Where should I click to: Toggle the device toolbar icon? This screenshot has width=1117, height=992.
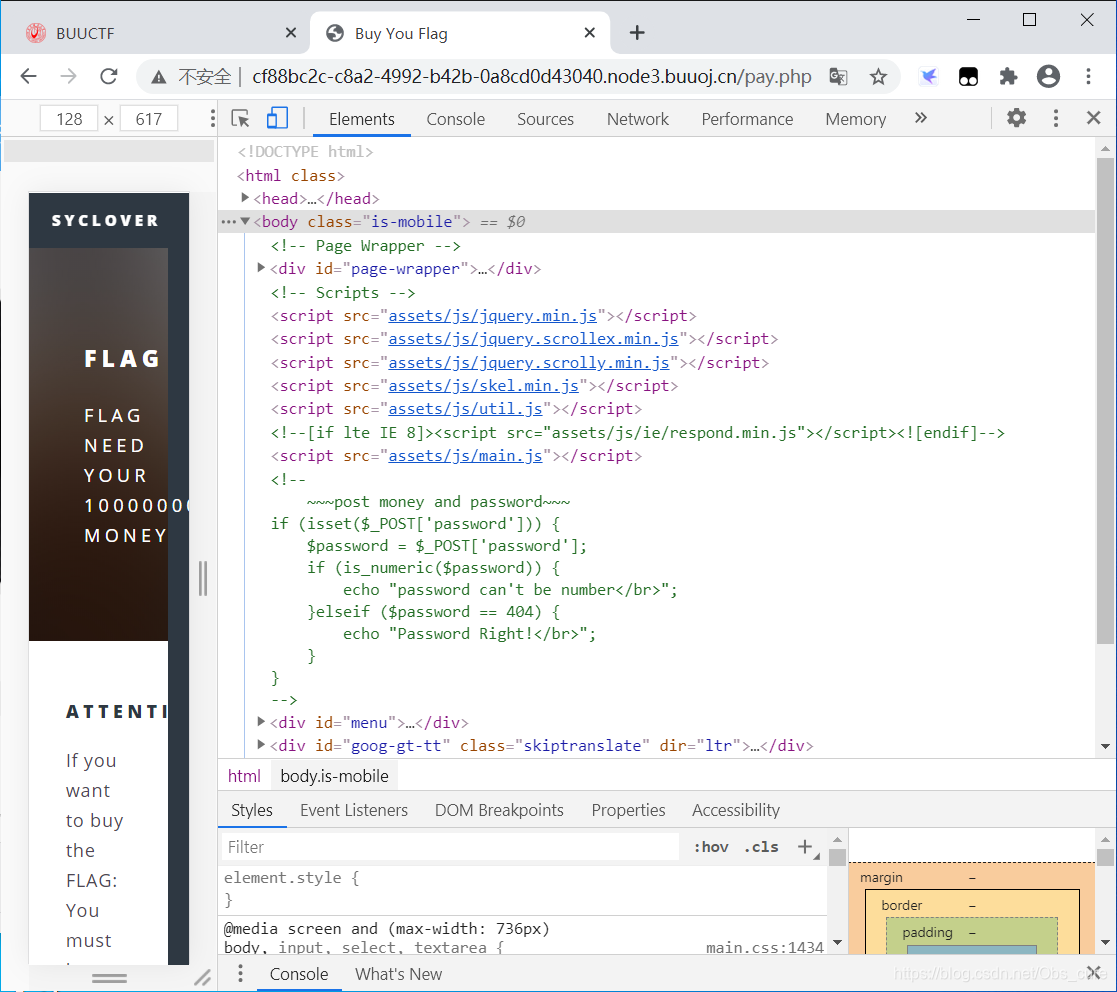pyautogui.click(x=277, y=118)
